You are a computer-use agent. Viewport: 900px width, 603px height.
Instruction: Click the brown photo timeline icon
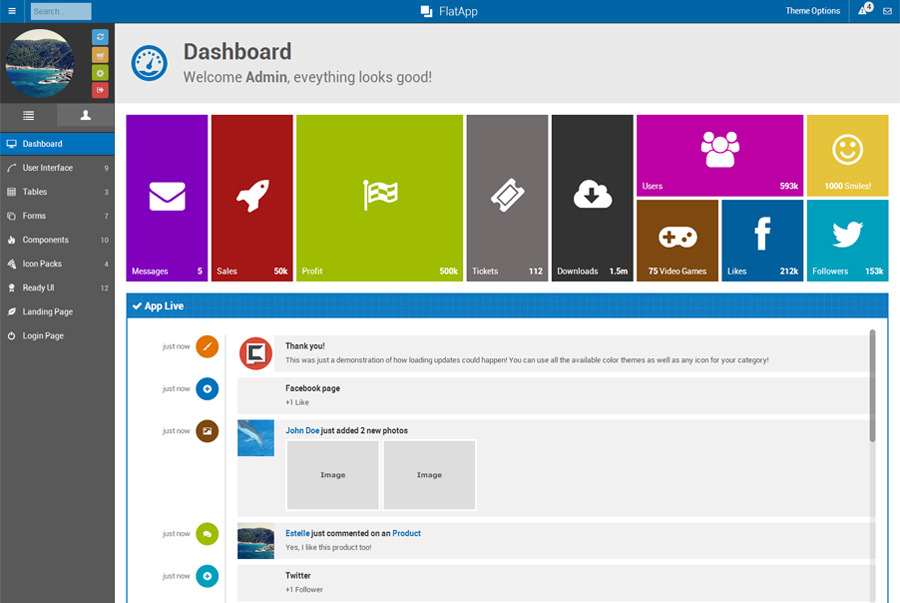coord(207,431)
